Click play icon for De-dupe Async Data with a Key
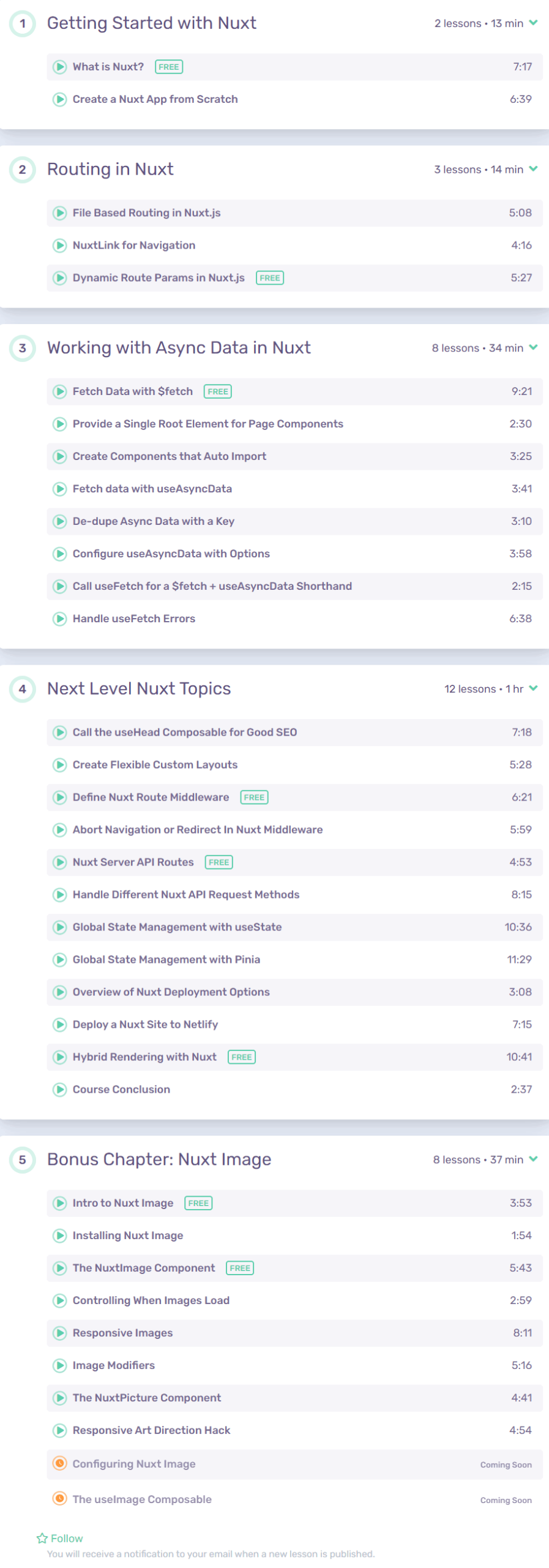The width and height of the screenshot is (549, 1568). (59, 521)
